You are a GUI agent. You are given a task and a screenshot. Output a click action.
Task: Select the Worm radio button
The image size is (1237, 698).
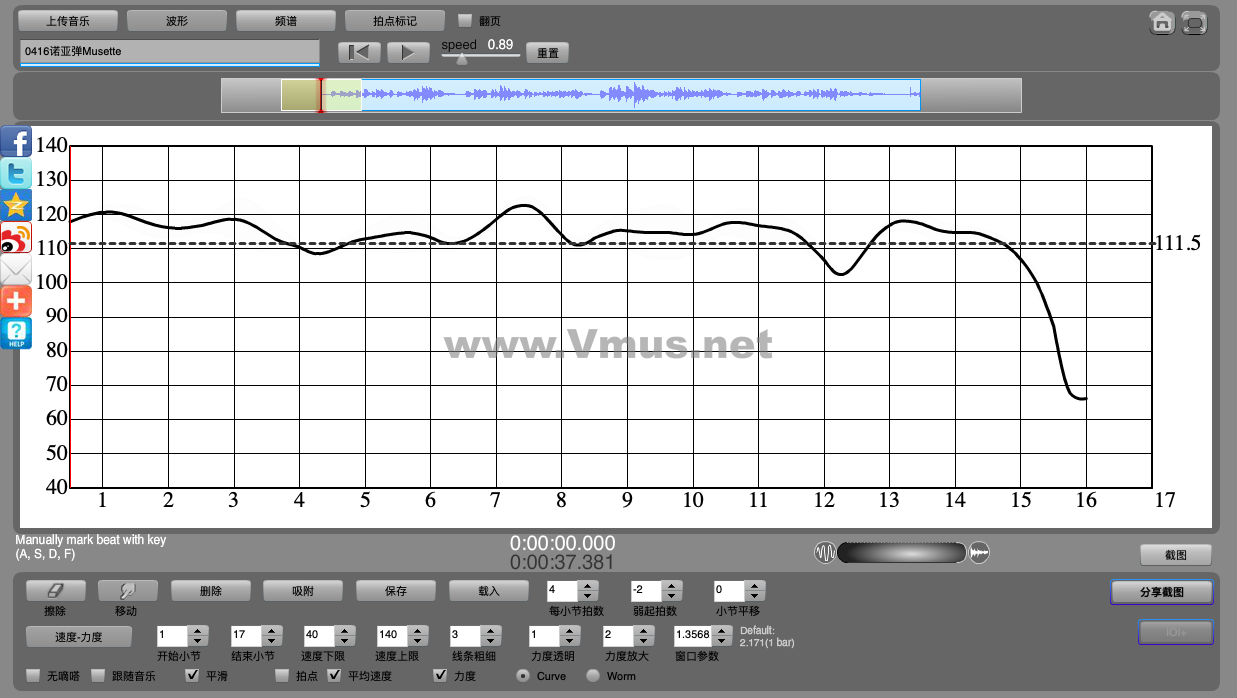coord(593,676)
